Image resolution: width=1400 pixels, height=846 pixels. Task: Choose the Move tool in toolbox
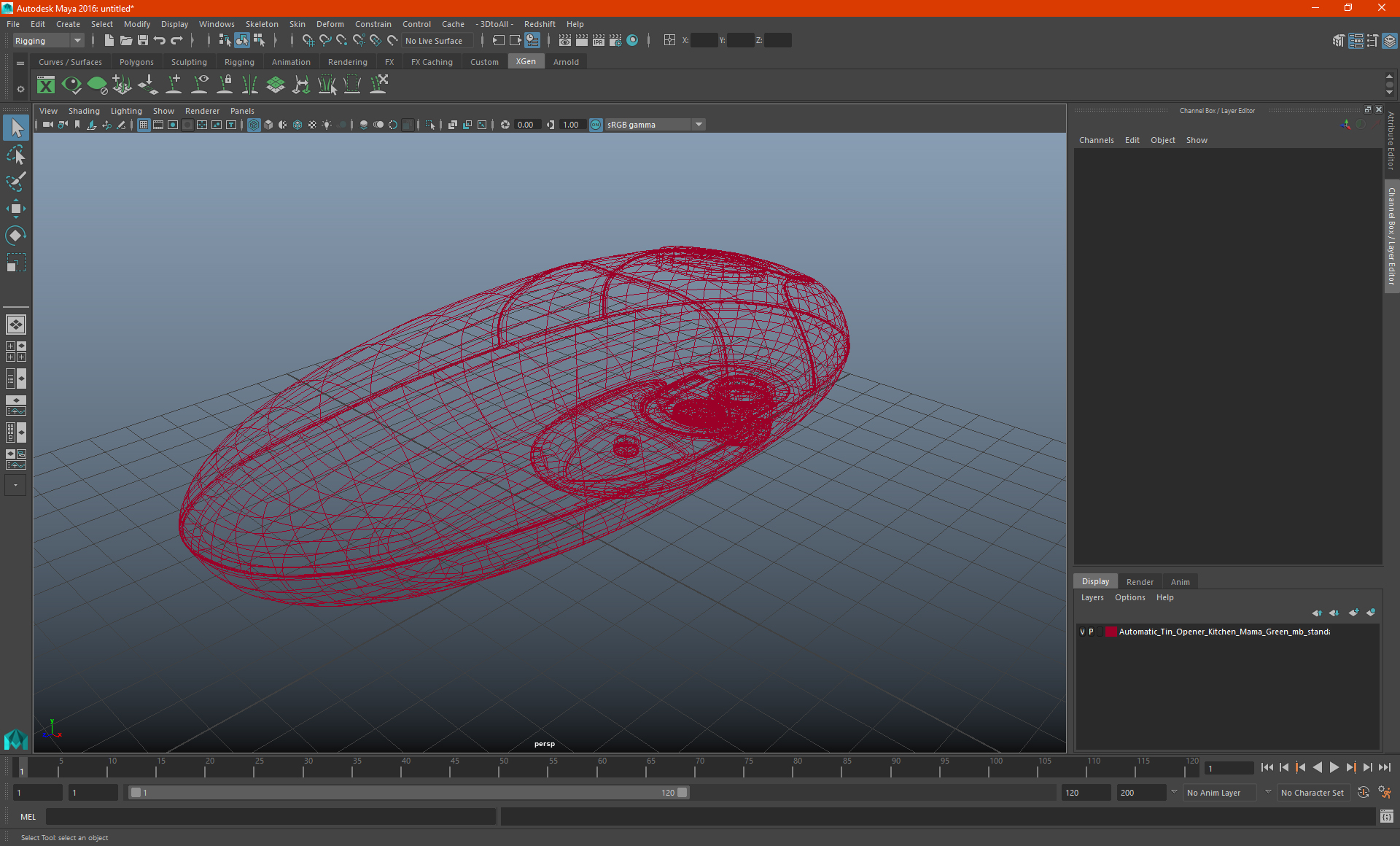click(x=16, y=209)
